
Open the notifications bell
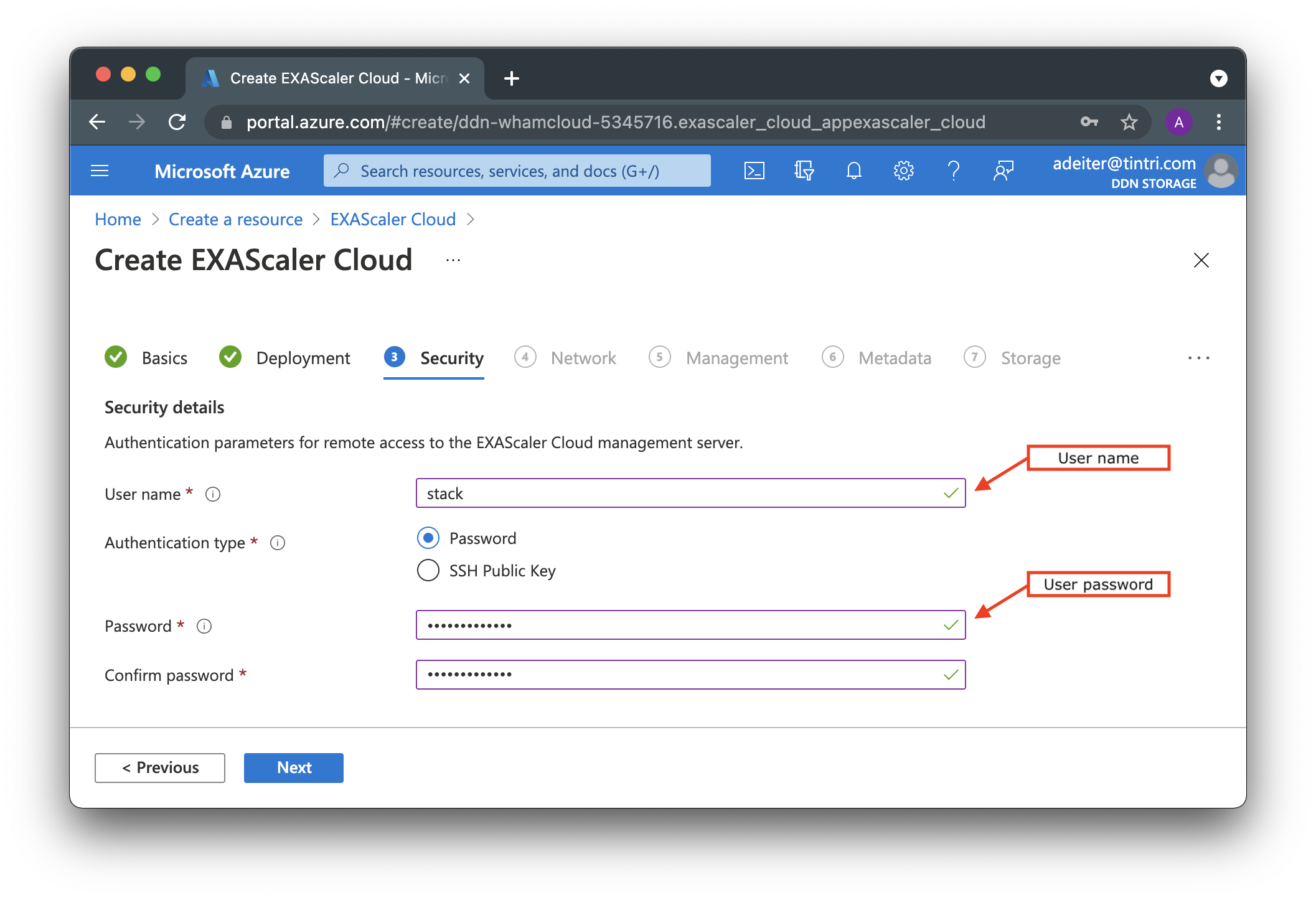pyautogui.click(x=853, y=171)
